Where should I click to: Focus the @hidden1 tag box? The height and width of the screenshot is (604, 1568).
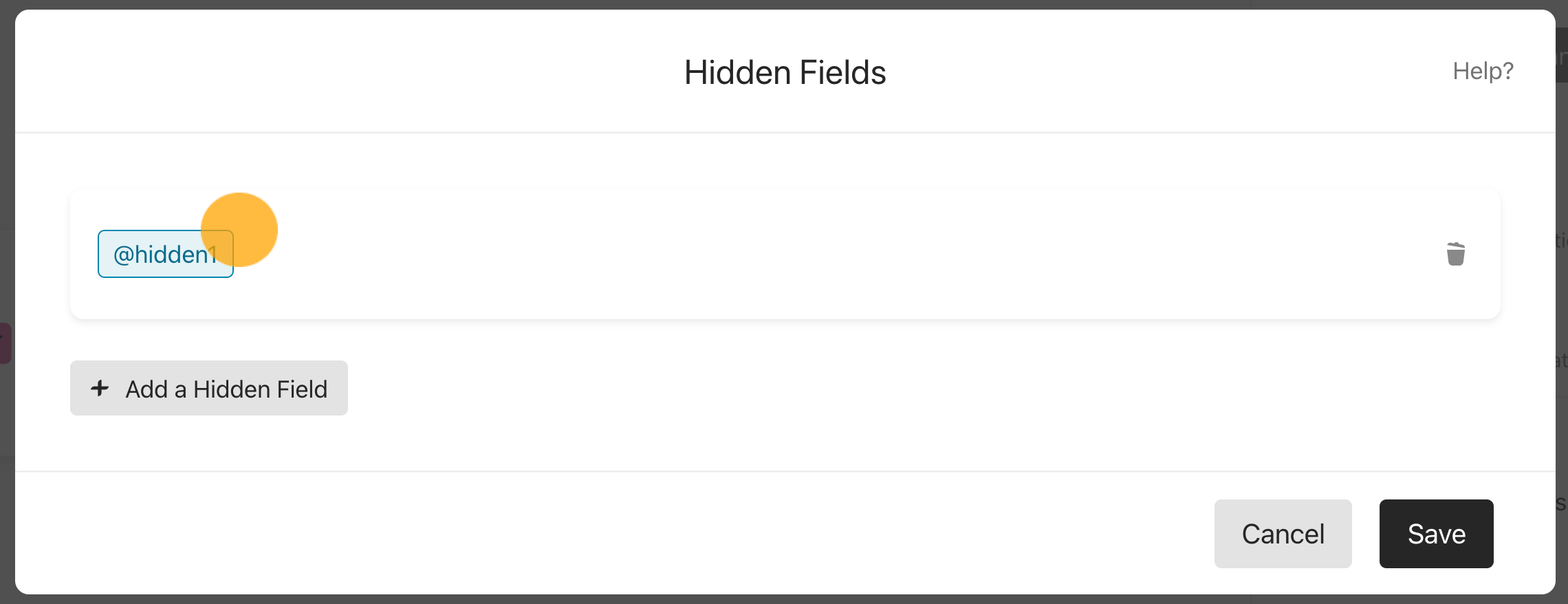[x=165, y=254]
